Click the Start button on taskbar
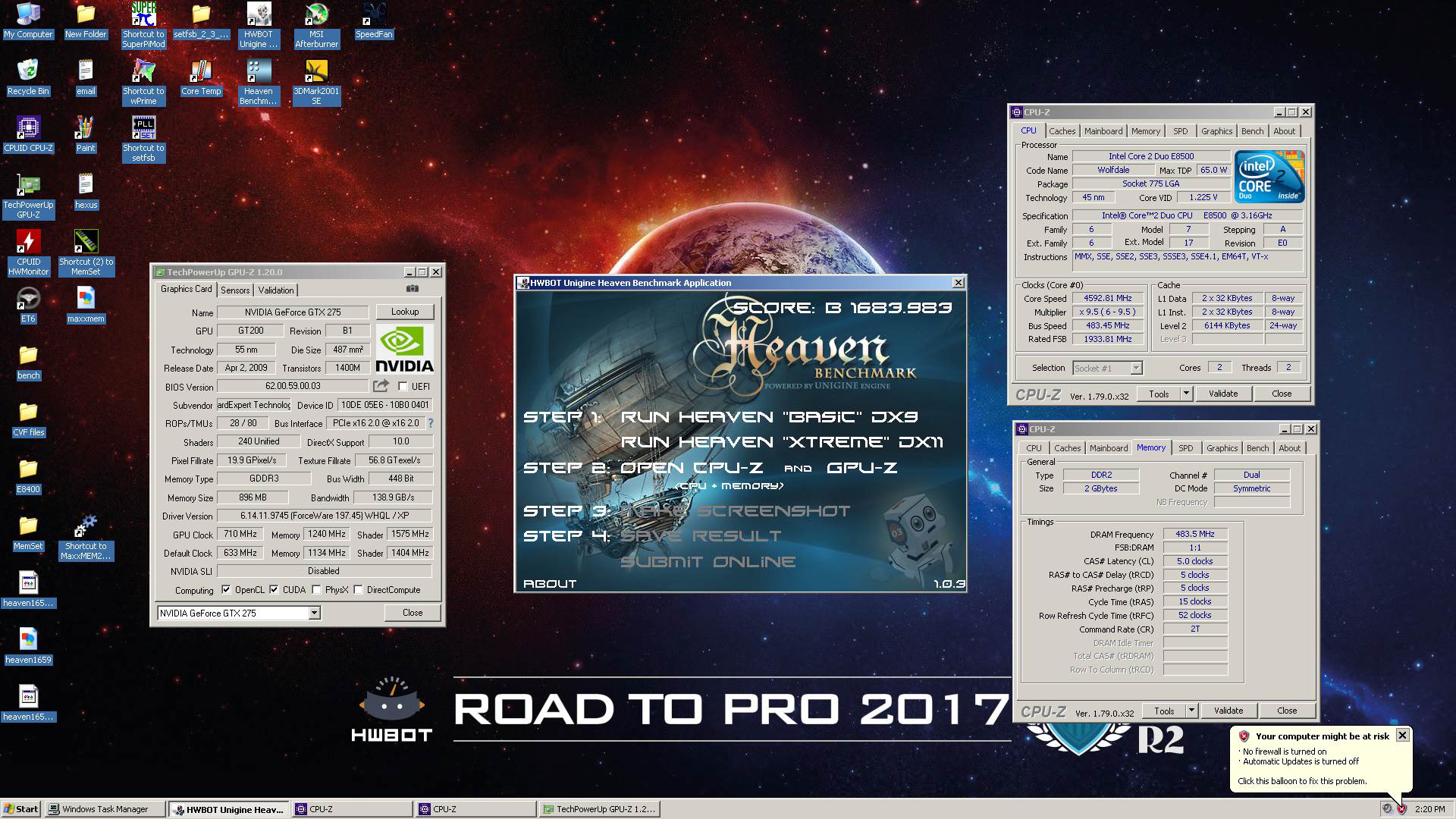 (21, 809)
